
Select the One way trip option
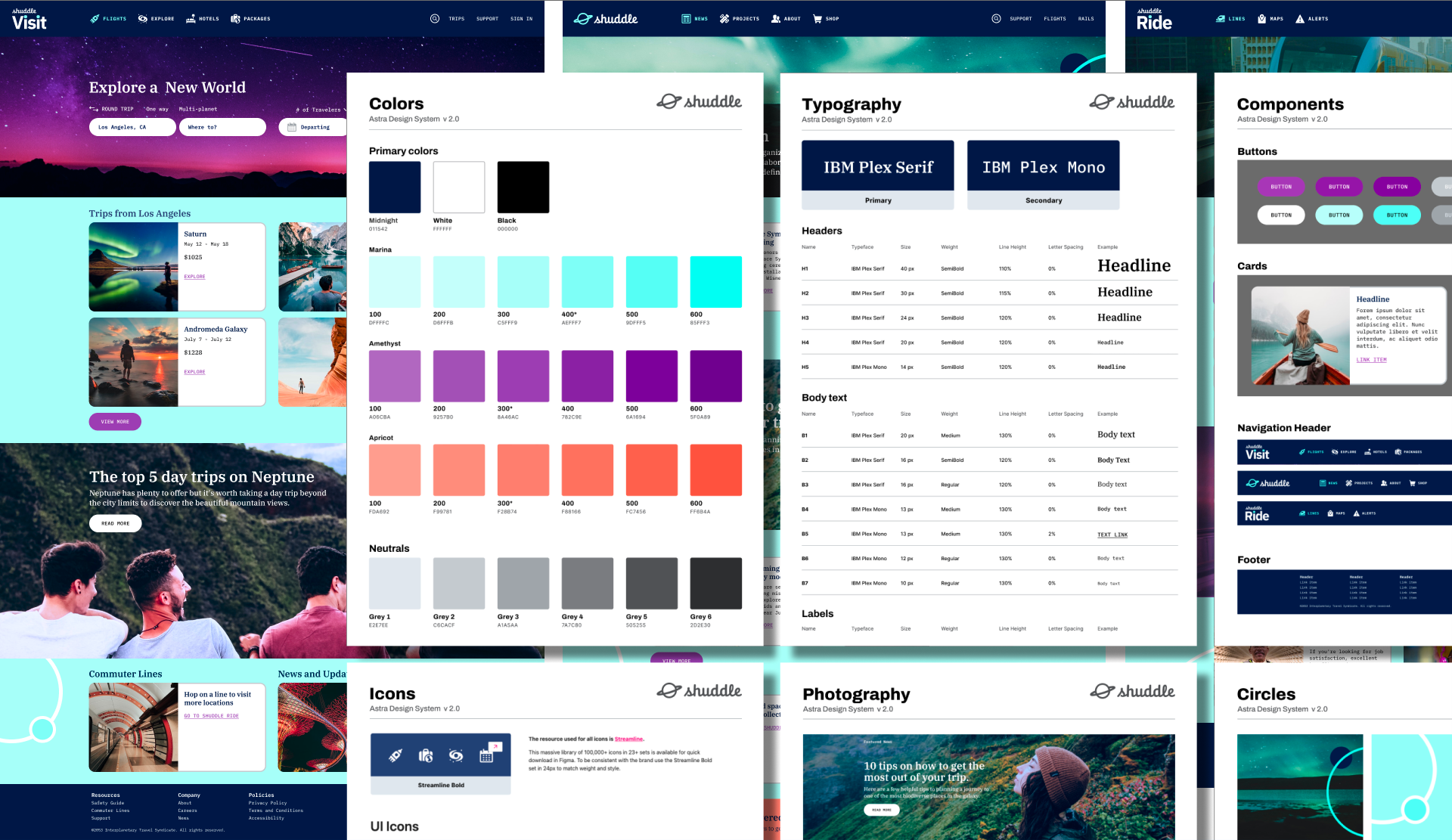[x=157, y=109]
